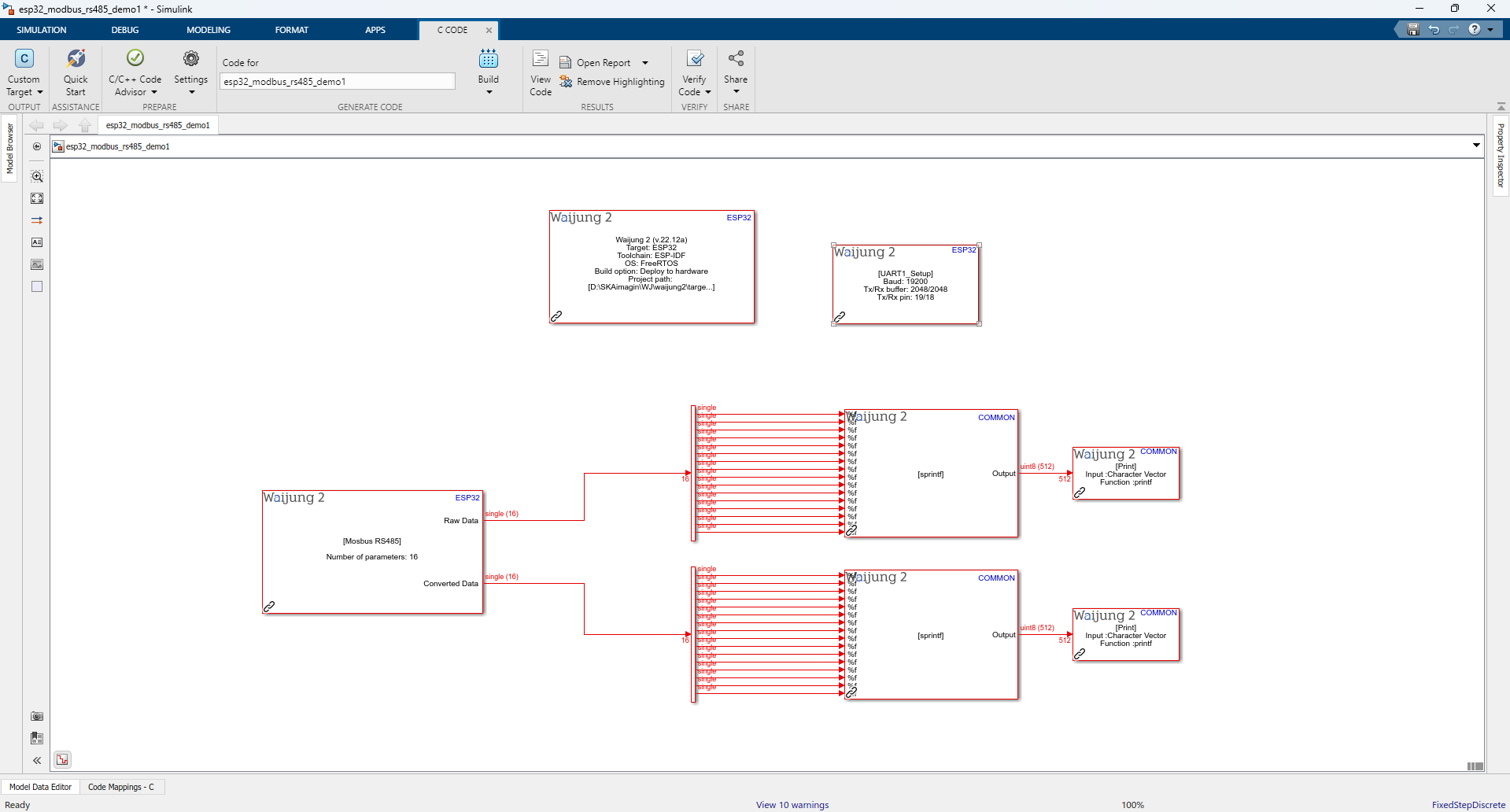The image size is (1510, 812).
Task: Click the Save icon in quick access toolbar
Action: click(x=1413, y=29)
